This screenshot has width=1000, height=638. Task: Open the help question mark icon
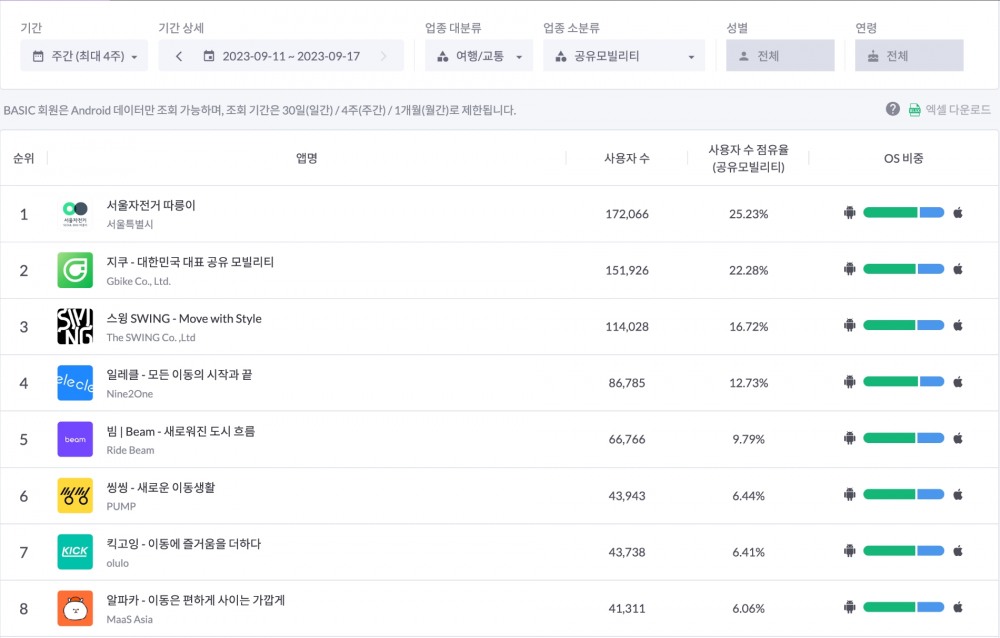(x=892, y=110)
